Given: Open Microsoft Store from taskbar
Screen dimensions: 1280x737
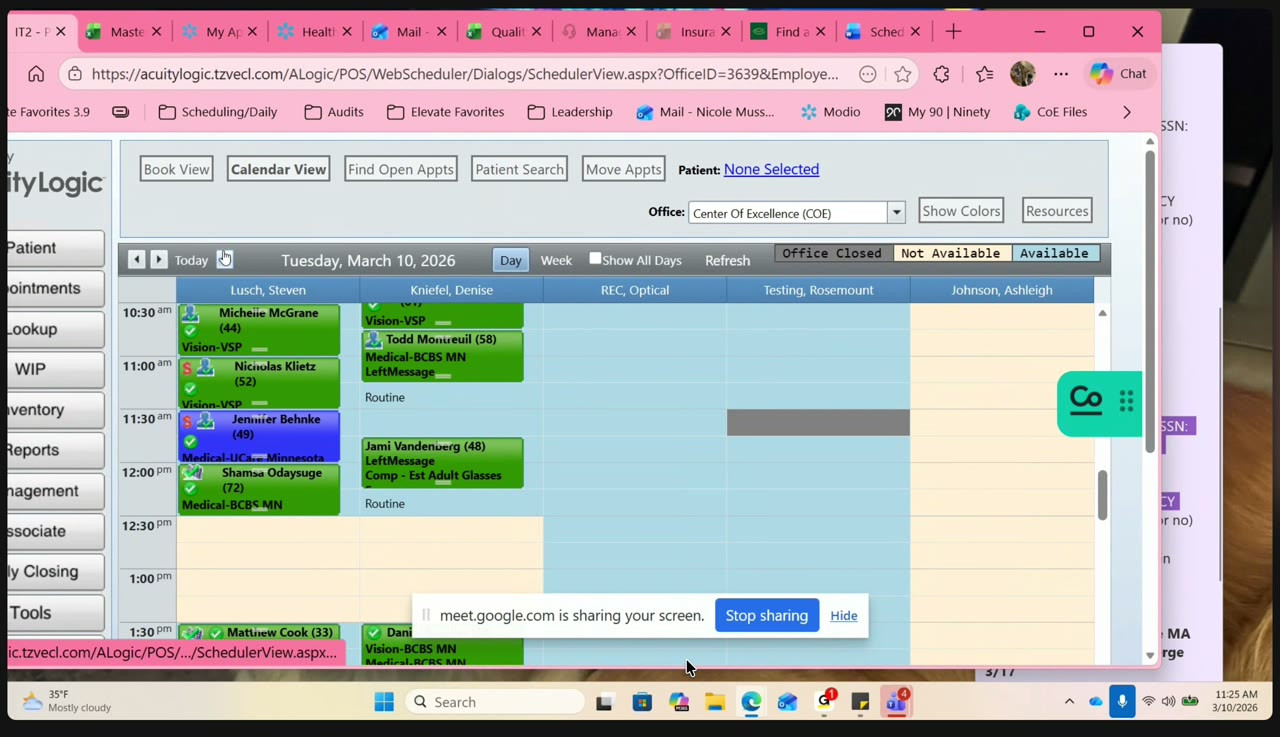Looking at the screenshot, I should coord(642,703).
